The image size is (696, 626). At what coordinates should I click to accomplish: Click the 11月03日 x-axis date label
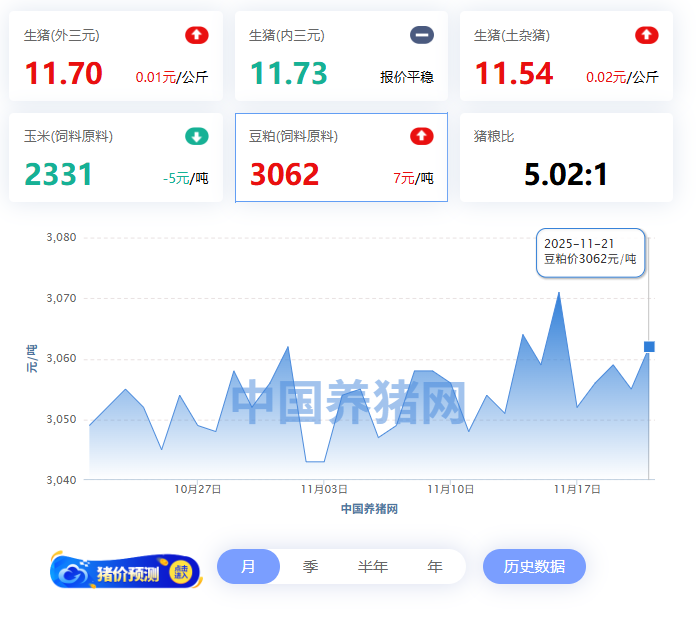[x=324, y=489]
